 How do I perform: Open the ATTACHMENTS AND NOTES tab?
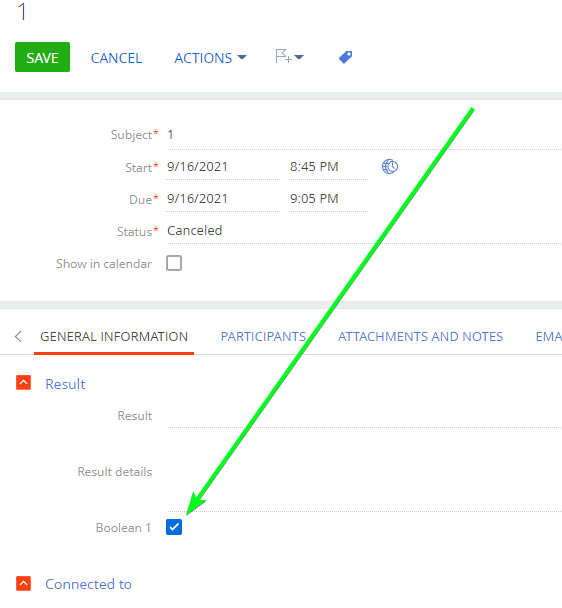[420, 336]
